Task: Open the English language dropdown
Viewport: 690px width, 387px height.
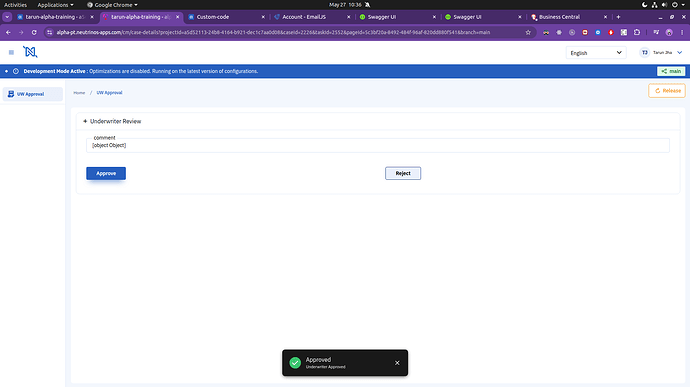Action: point(596,53)
